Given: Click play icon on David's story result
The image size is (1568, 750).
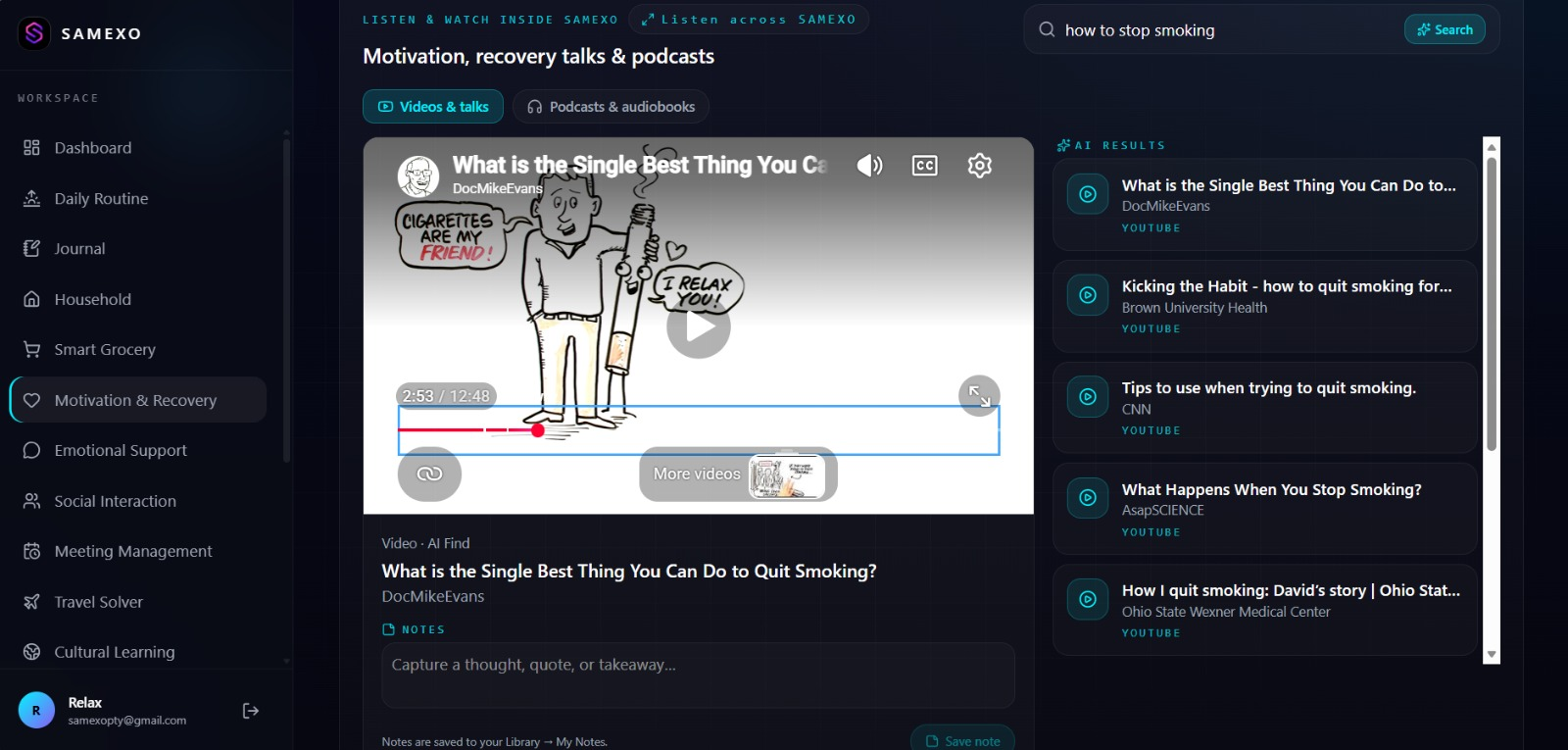Looking at the screenshot, I should (x=1088, y=599).
